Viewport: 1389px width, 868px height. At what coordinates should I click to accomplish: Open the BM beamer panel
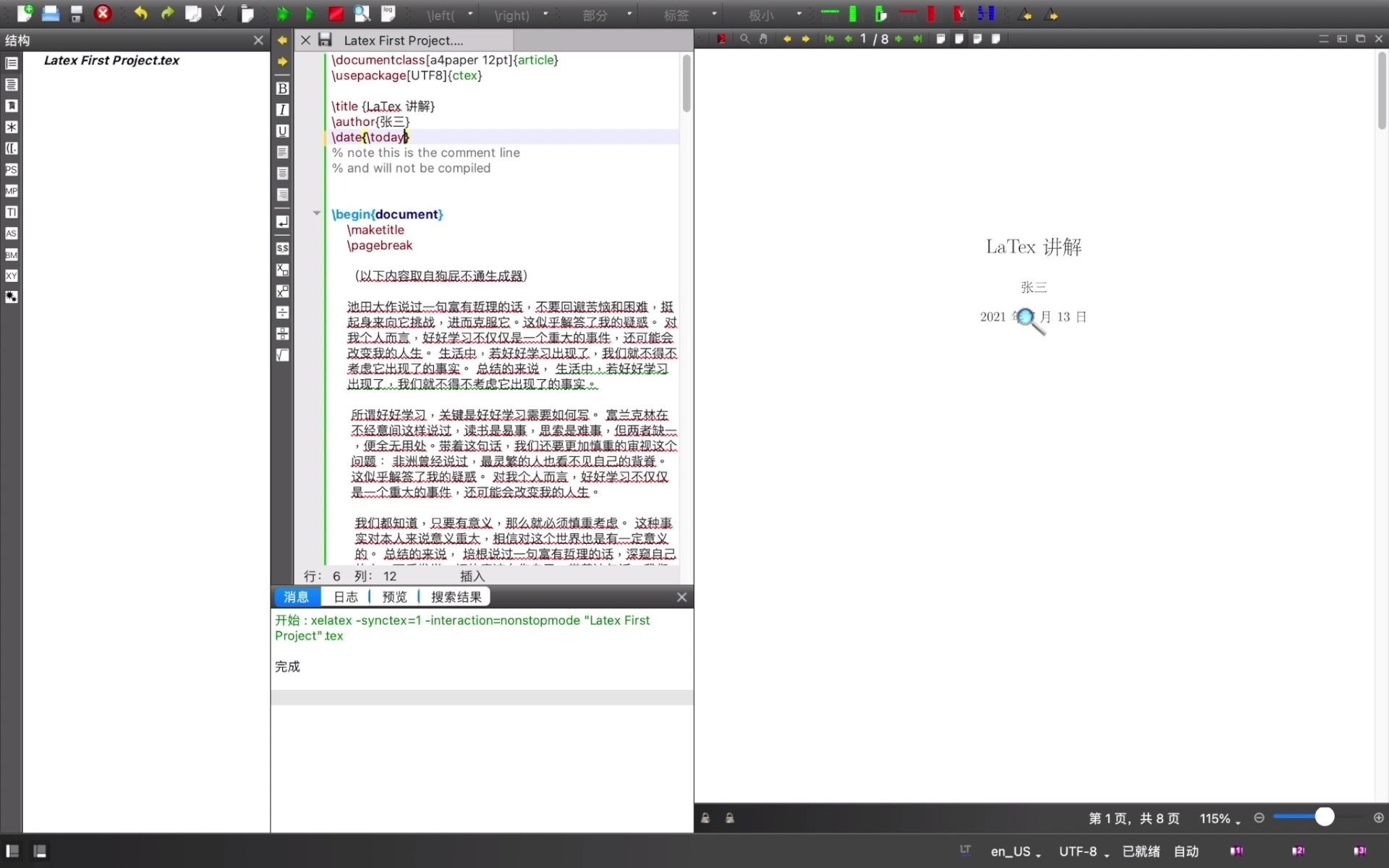[11, 255]
